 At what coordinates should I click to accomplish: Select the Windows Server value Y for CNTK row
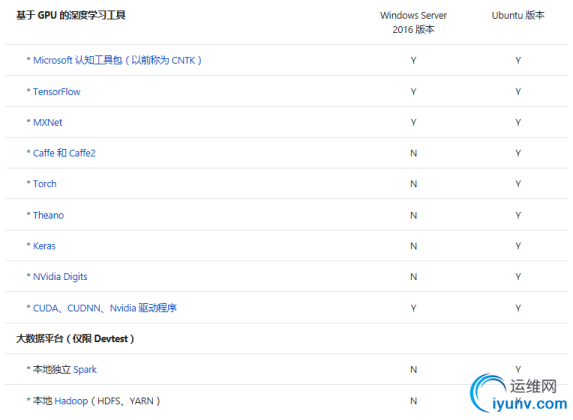tap(413, 60)
